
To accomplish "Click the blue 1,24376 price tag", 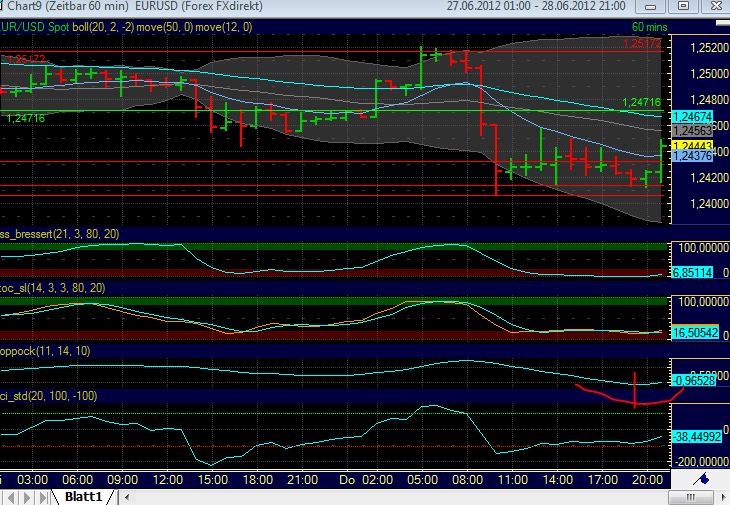I will (692, 156).
